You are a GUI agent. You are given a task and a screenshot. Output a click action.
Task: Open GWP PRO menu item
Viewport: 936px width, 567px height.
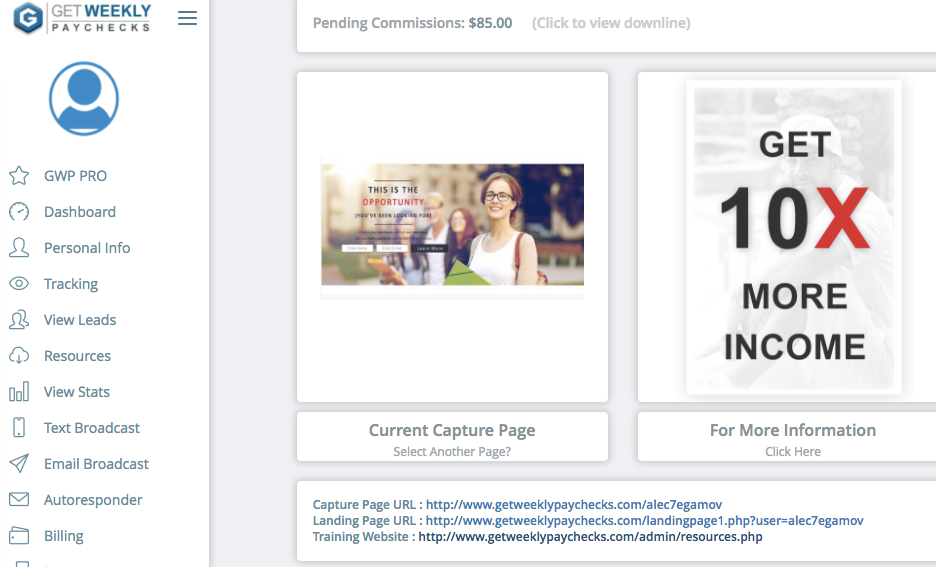click(75, 176)
